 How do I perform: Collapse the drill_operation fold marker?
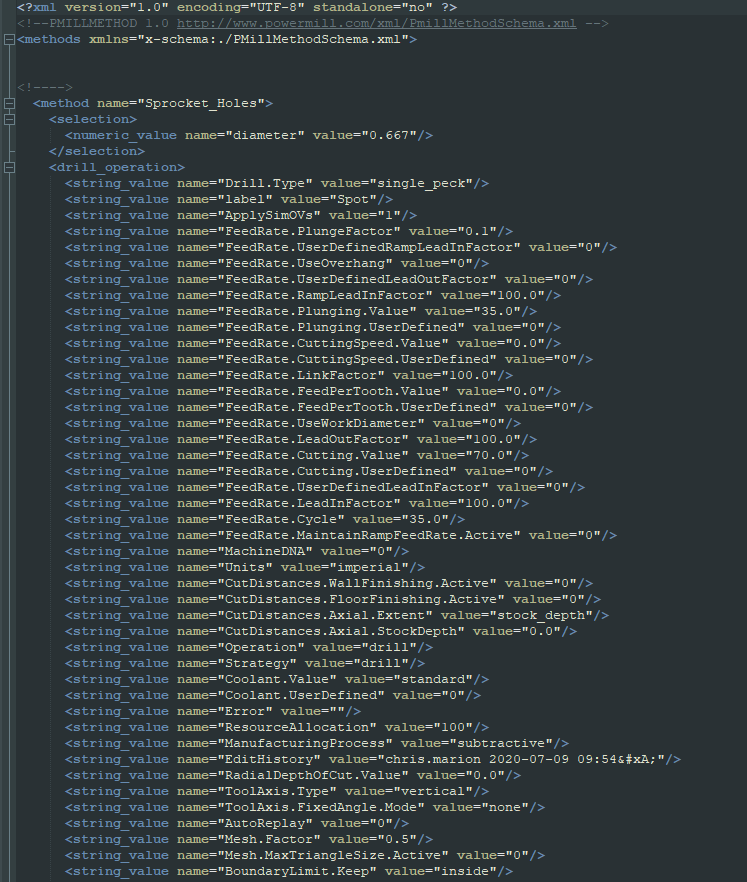tap(9, 168)
